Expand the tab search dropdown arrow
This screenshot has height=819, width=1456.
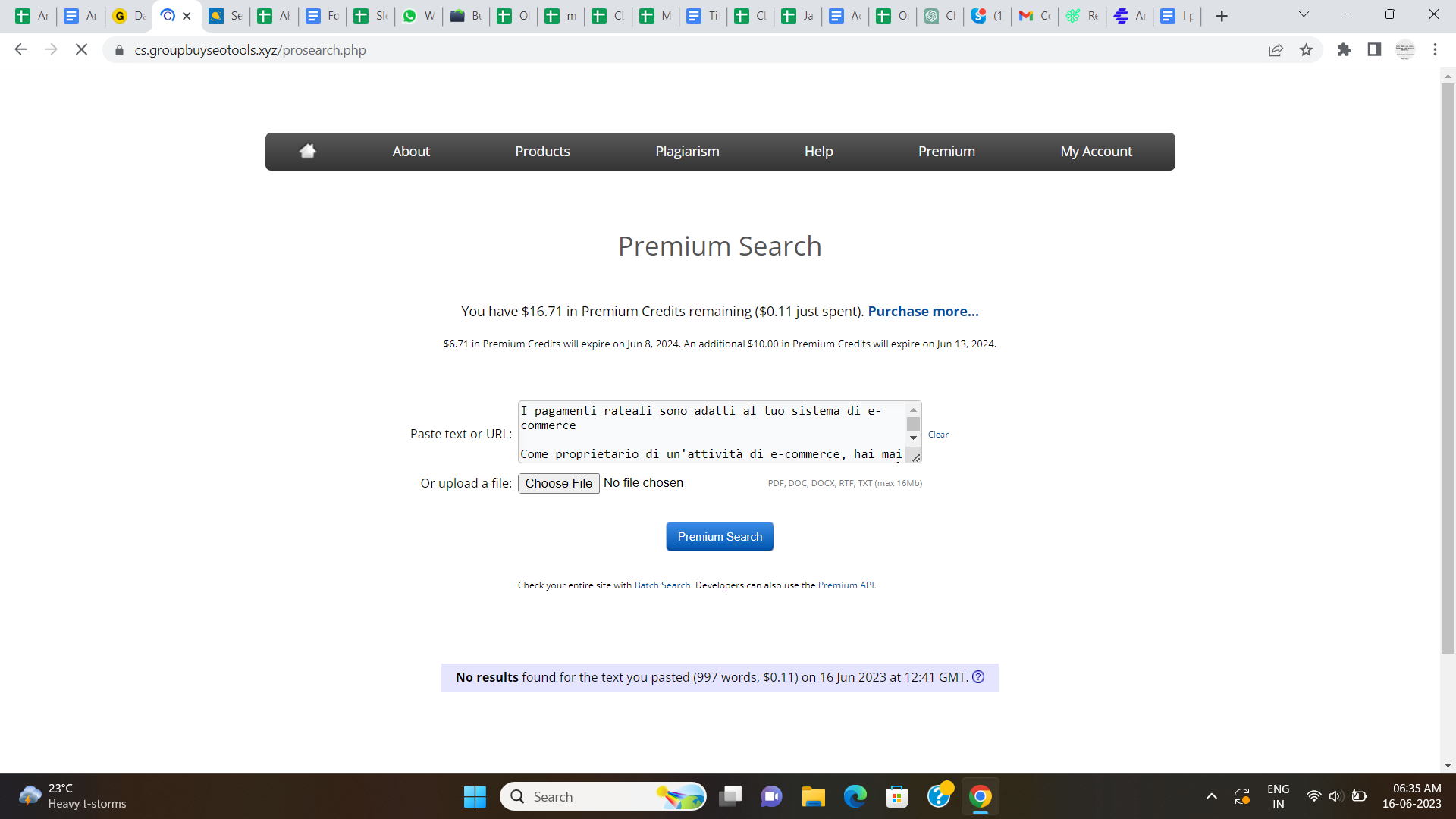[x=1304, y=14]
